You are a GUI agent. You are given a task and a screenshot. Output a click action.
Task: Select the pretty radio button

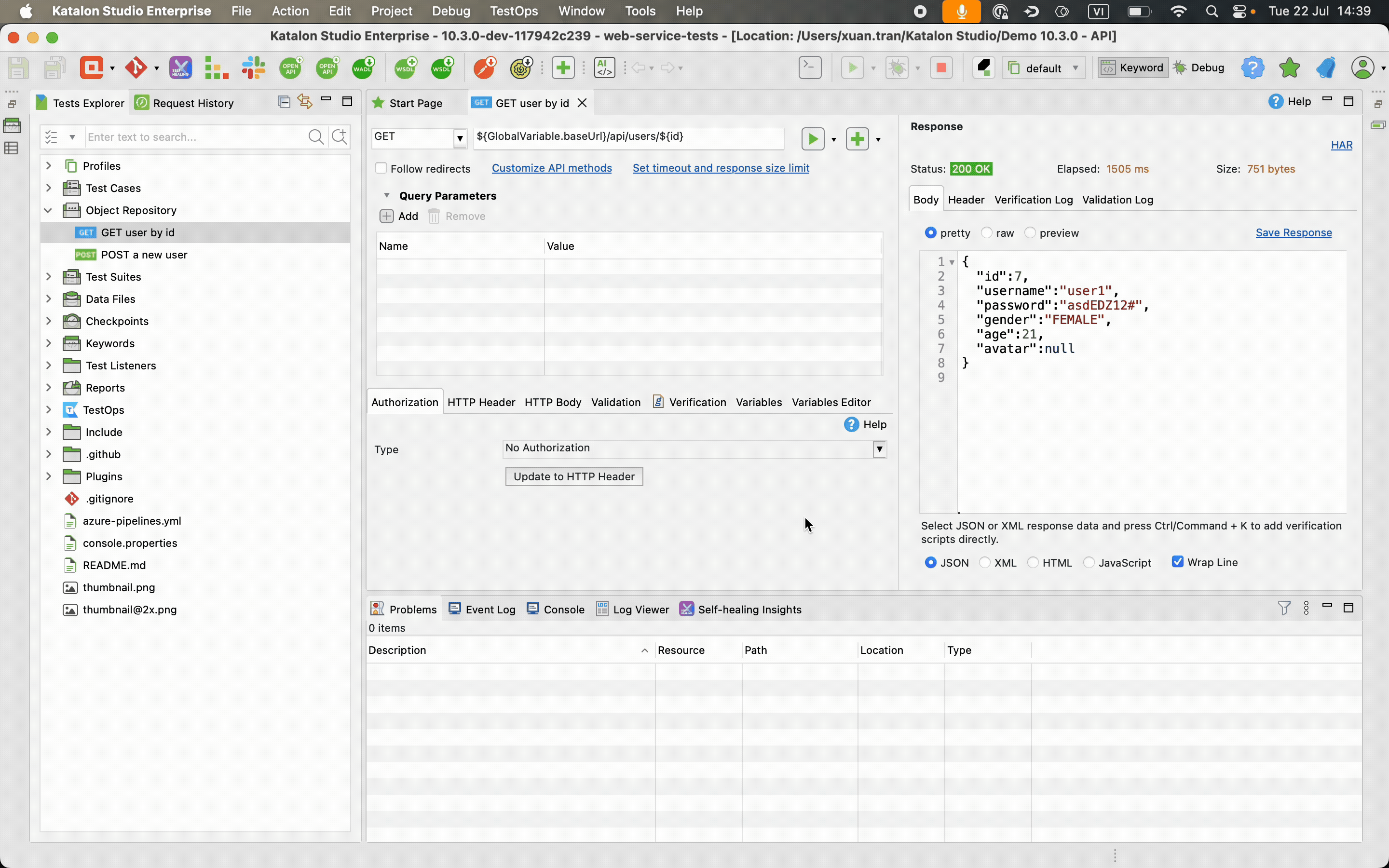(x=930, y=232)
